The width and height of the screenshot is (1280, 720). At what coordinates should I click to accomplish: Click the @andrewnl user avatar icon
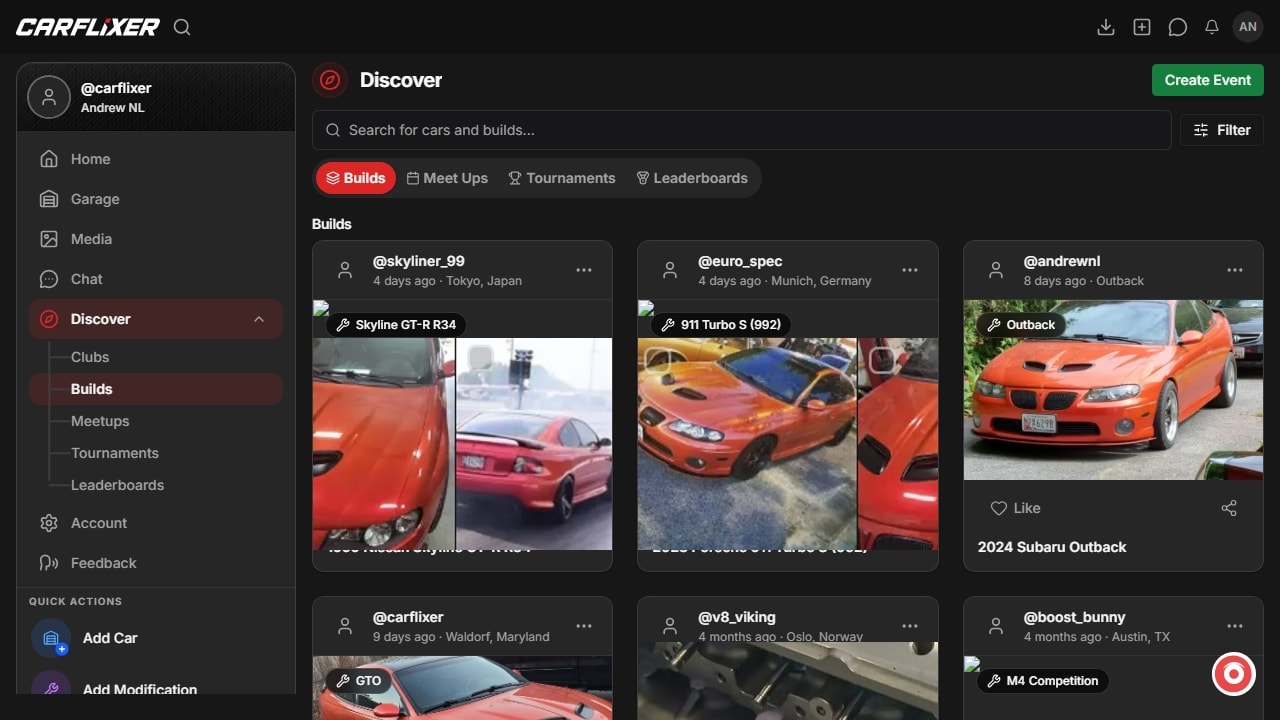[996, 270]
